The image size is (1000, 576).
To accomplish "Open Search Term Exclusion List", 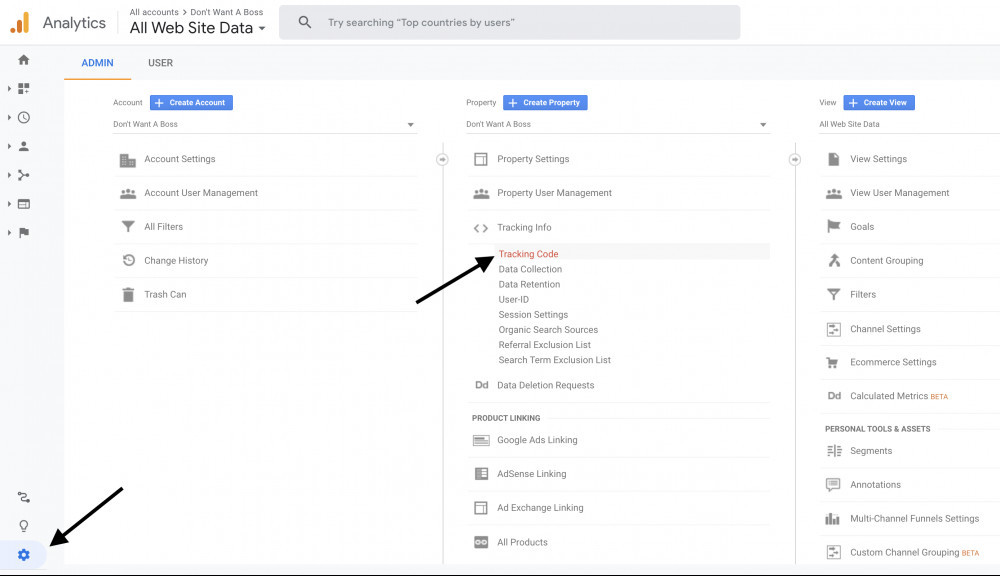I will [x=555, y=360].
